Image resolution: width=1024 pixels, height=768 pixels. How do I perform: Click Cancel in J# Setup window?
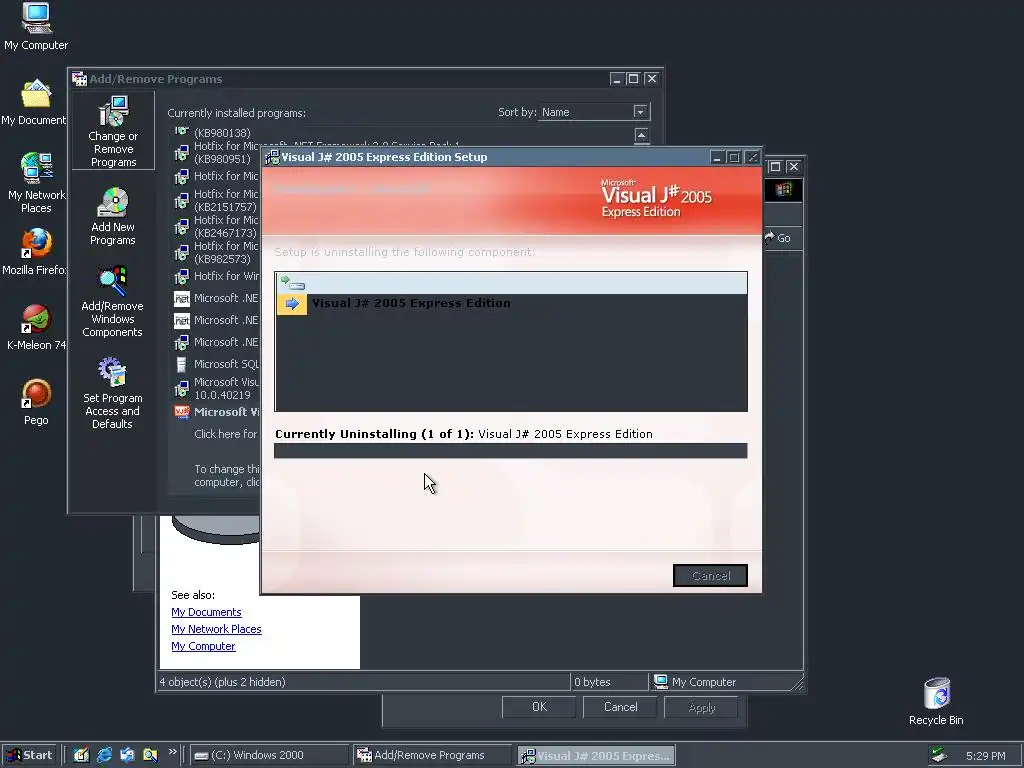click(x=710, y=575)
